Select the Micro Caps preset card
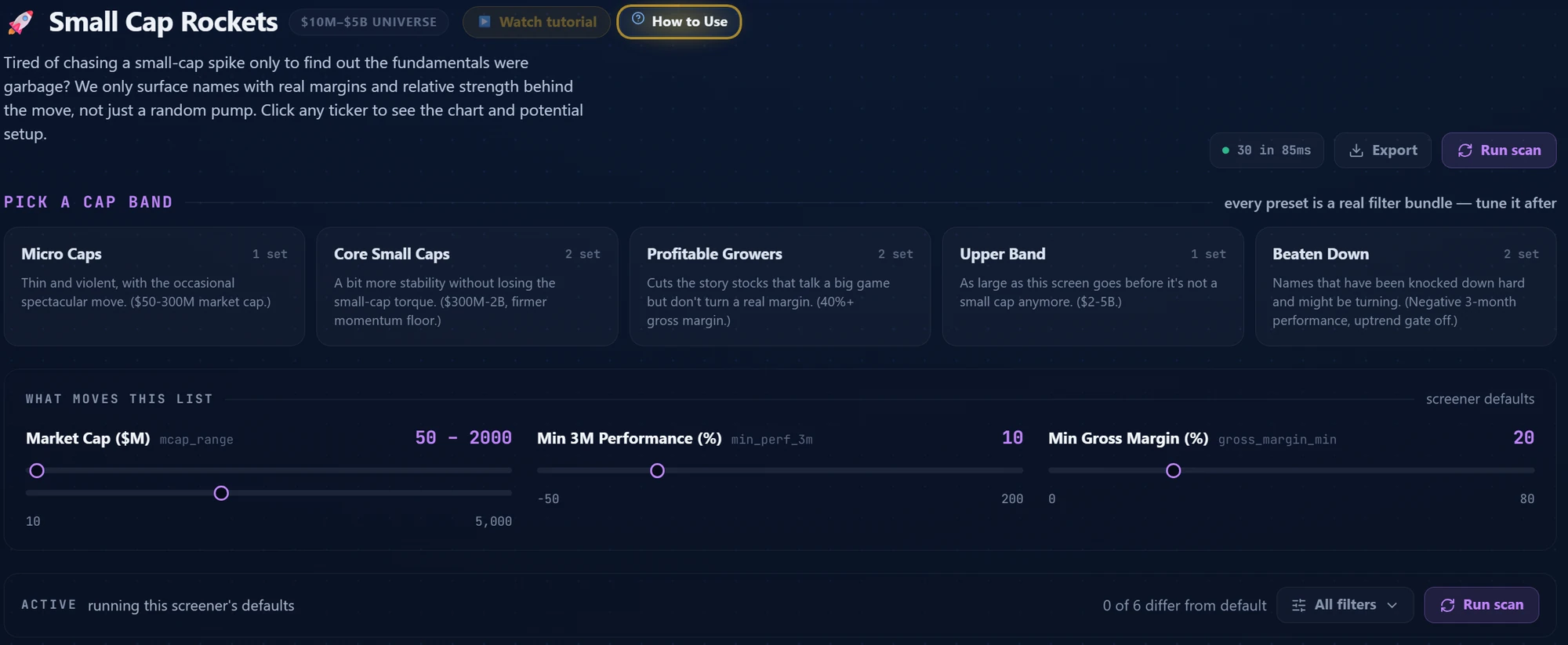 pos(154,287)
